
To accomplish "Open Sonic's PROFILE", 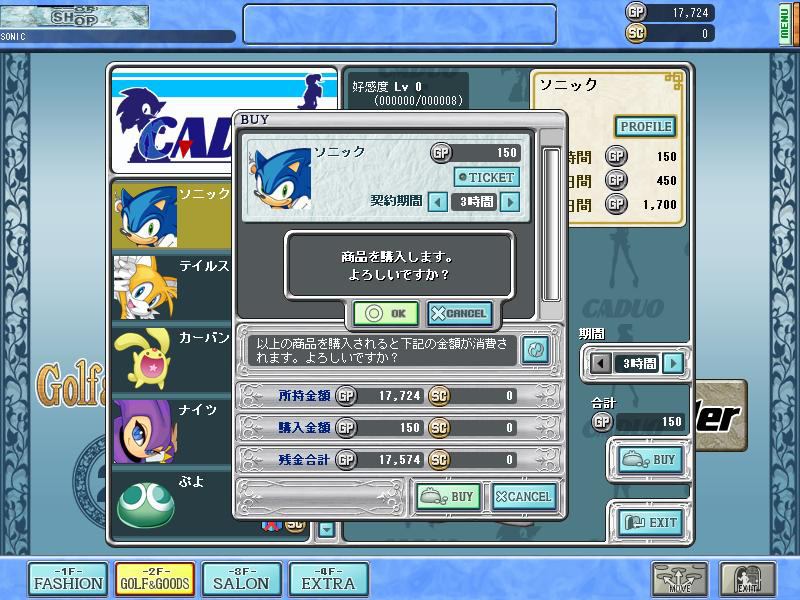I will [x=645, y=127].
